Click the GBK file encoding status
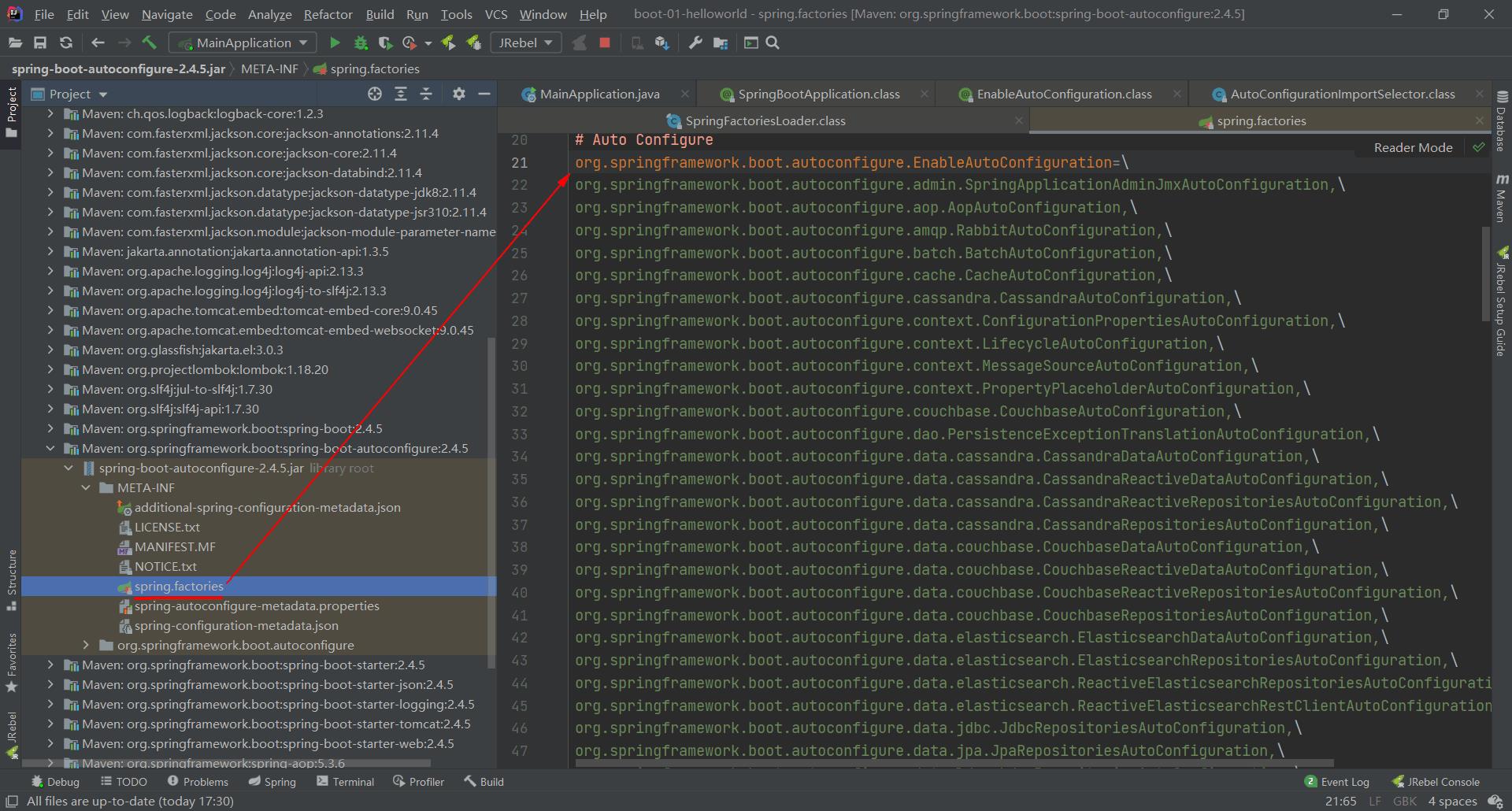 (x=1405, y=801)
